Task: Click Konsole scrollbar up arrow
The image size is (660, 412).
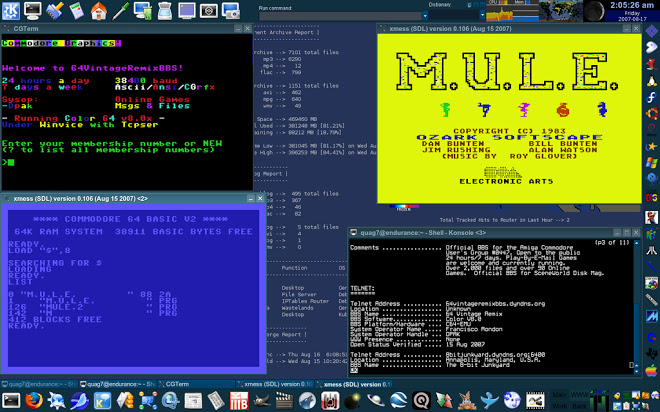Action: click(636, 243)
